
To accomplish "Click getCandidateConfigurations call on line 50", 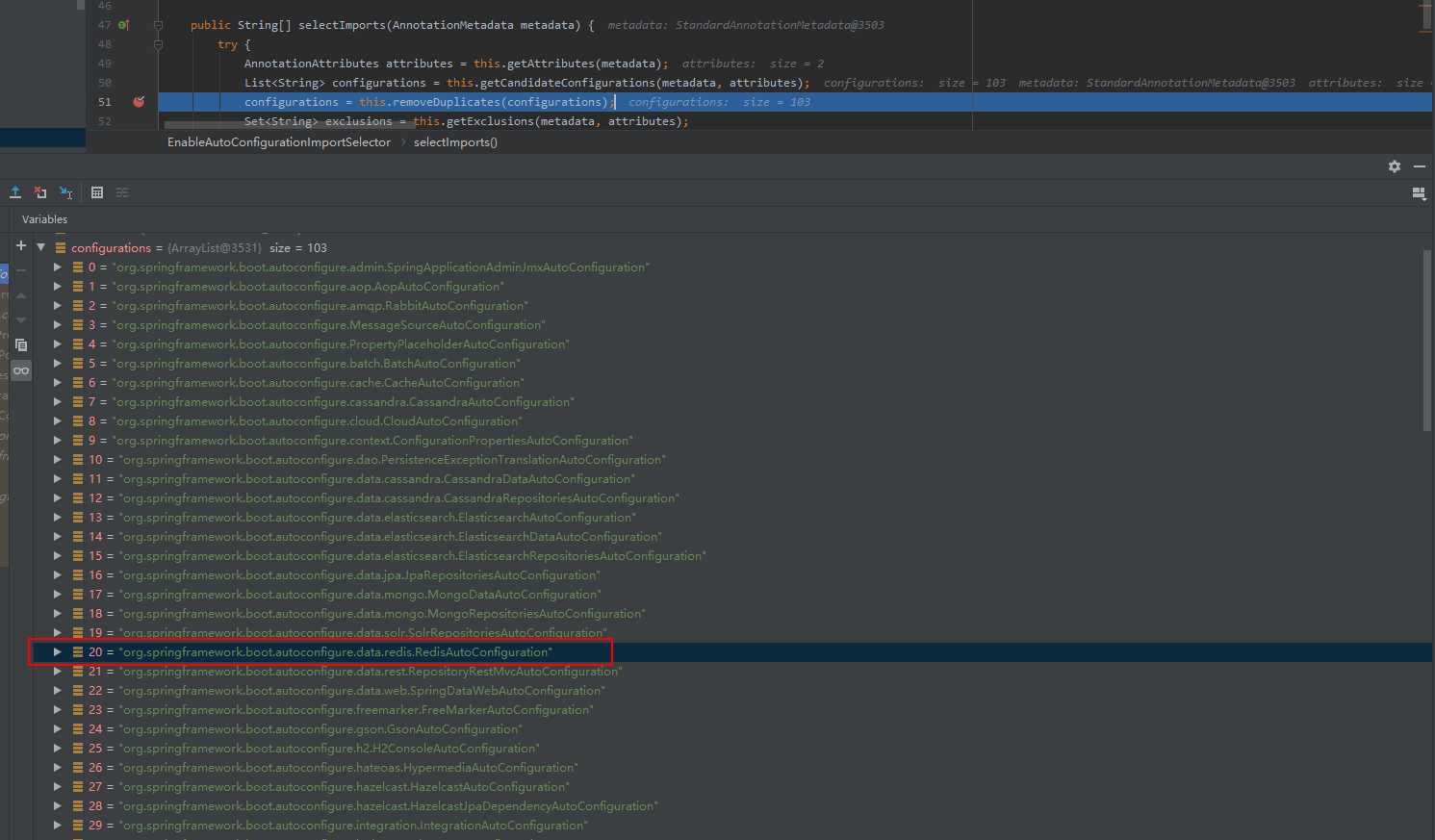I will [568, 83].
